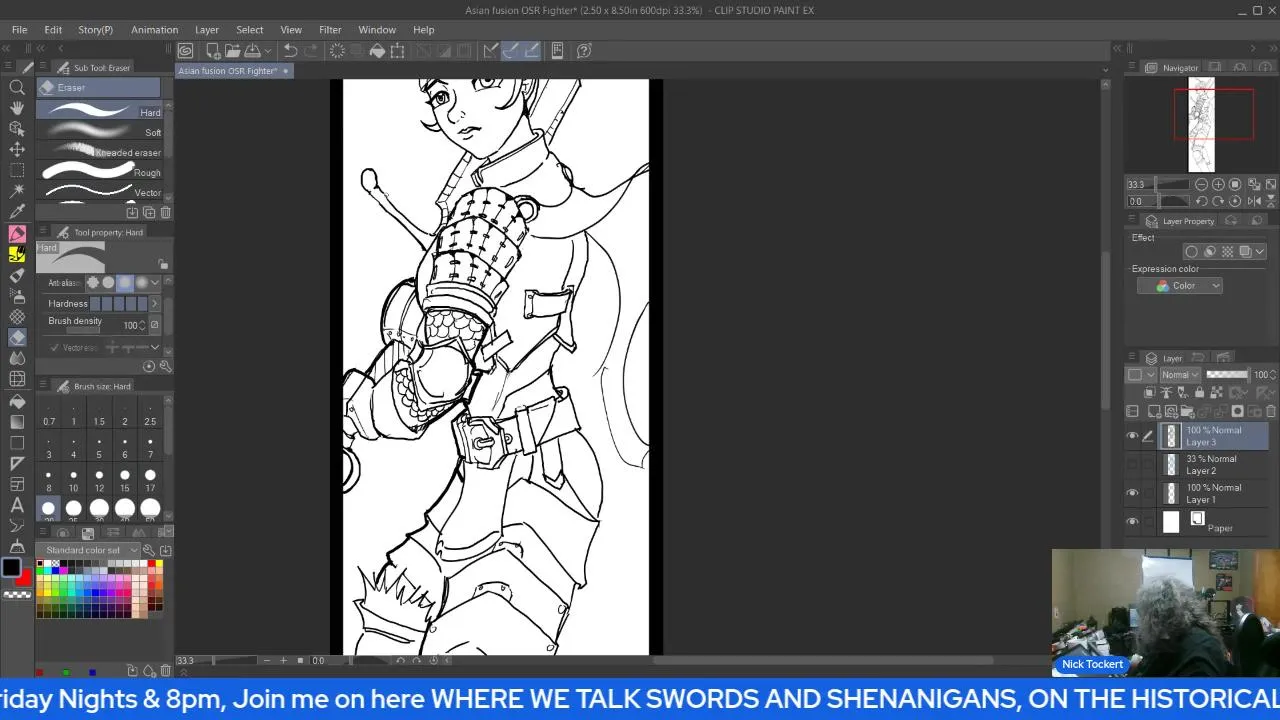Delete color trash icon in color set panel
The image size is (1280, 720).
pos(165,670)
